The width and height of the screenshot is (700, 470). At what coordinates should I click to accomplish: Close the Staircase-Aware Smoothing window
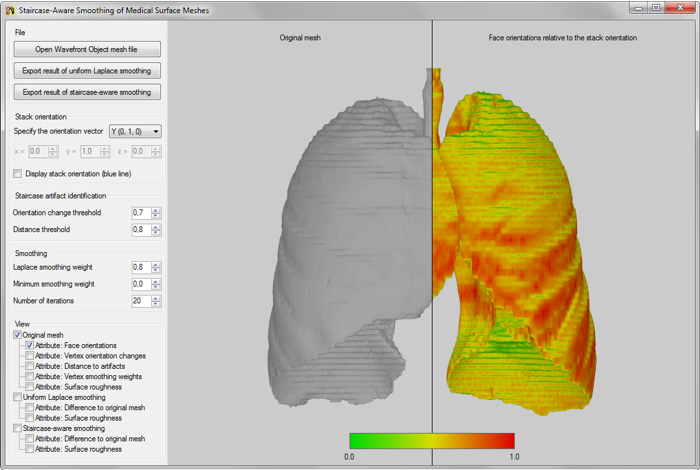coord(680,8)
